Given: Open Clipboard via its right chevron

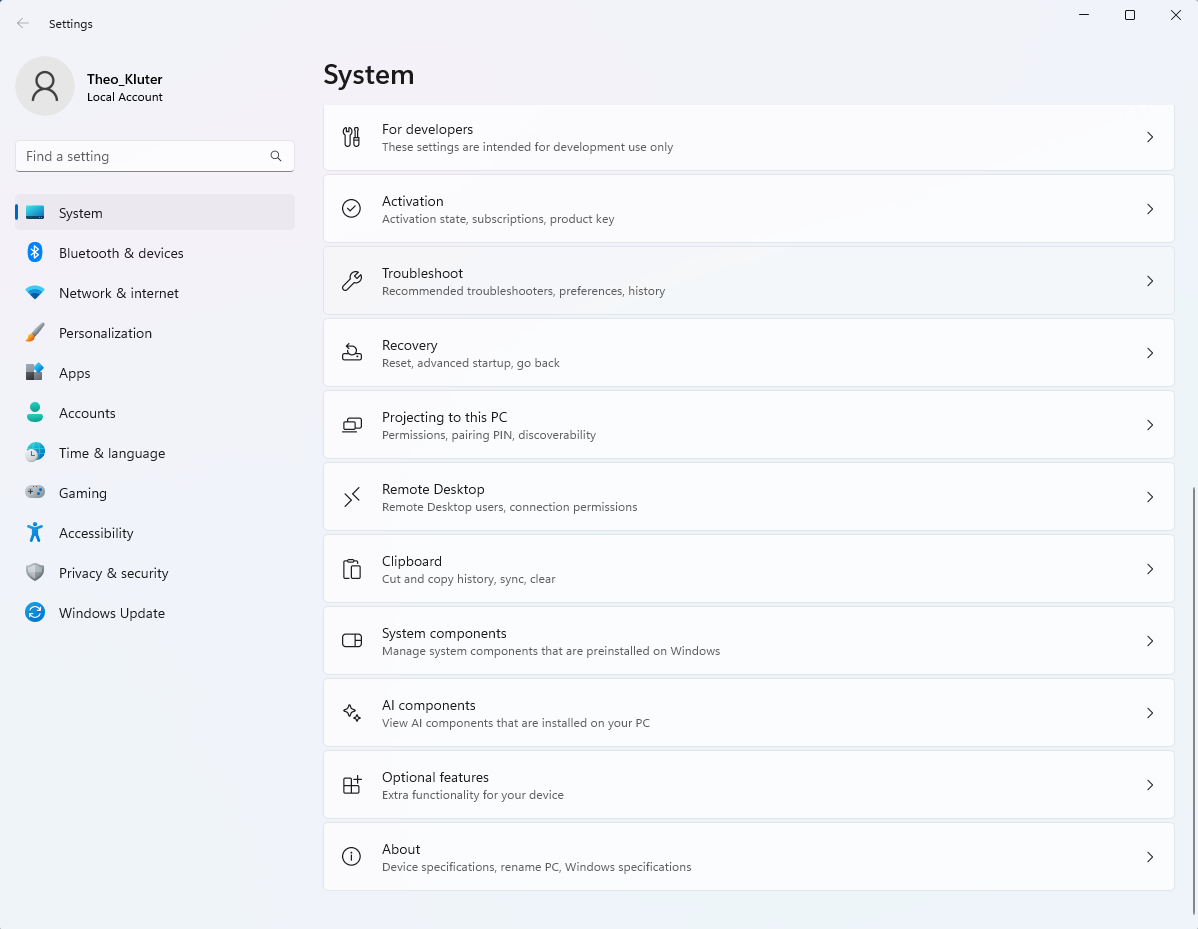Looking at the screenshot, I should [x=1150, y=569].
